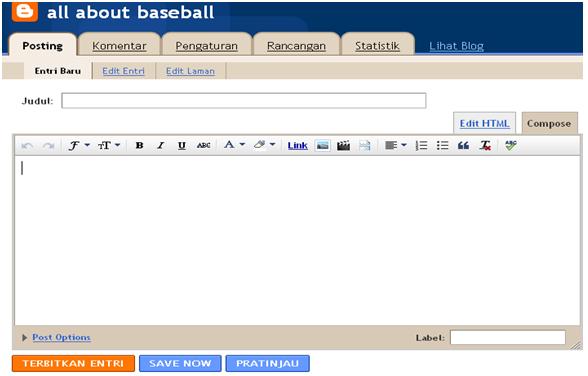
Task: Insert a jump break icon
Action: (364, 145)
